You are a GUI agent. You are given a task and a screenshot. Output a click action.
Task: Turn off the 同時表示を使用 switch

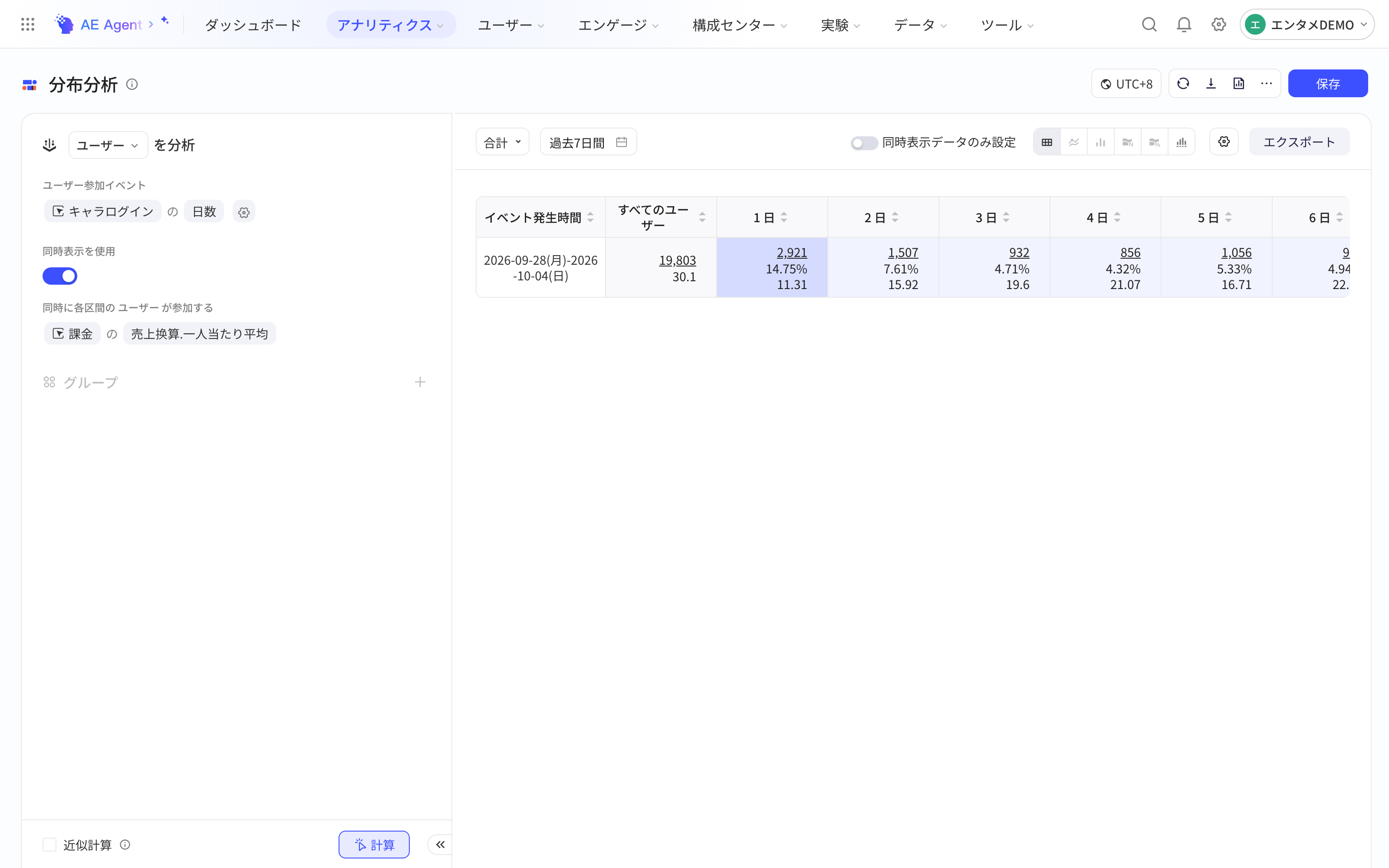(x=60, y=276)
